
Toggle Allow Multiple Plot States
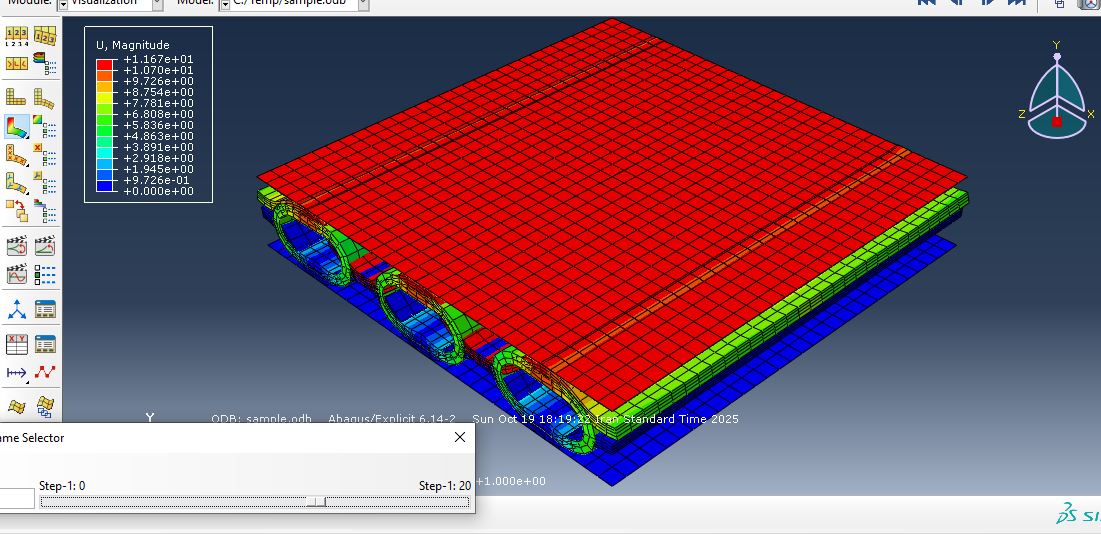tap(17, 210)
